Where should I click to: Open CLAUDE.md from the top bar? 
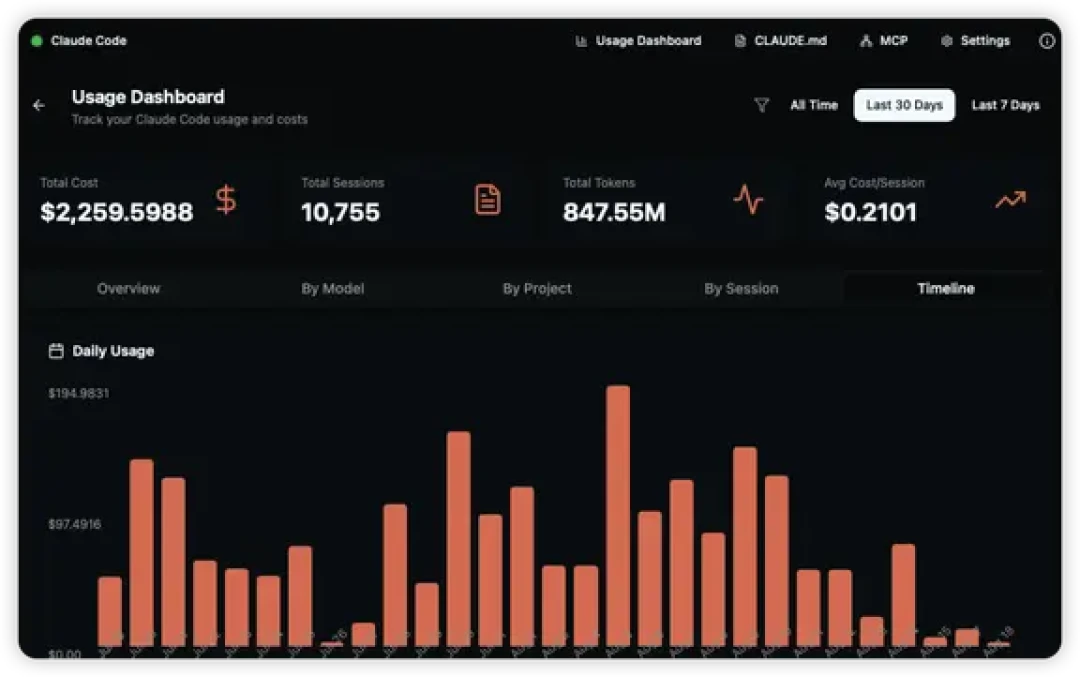780,41
